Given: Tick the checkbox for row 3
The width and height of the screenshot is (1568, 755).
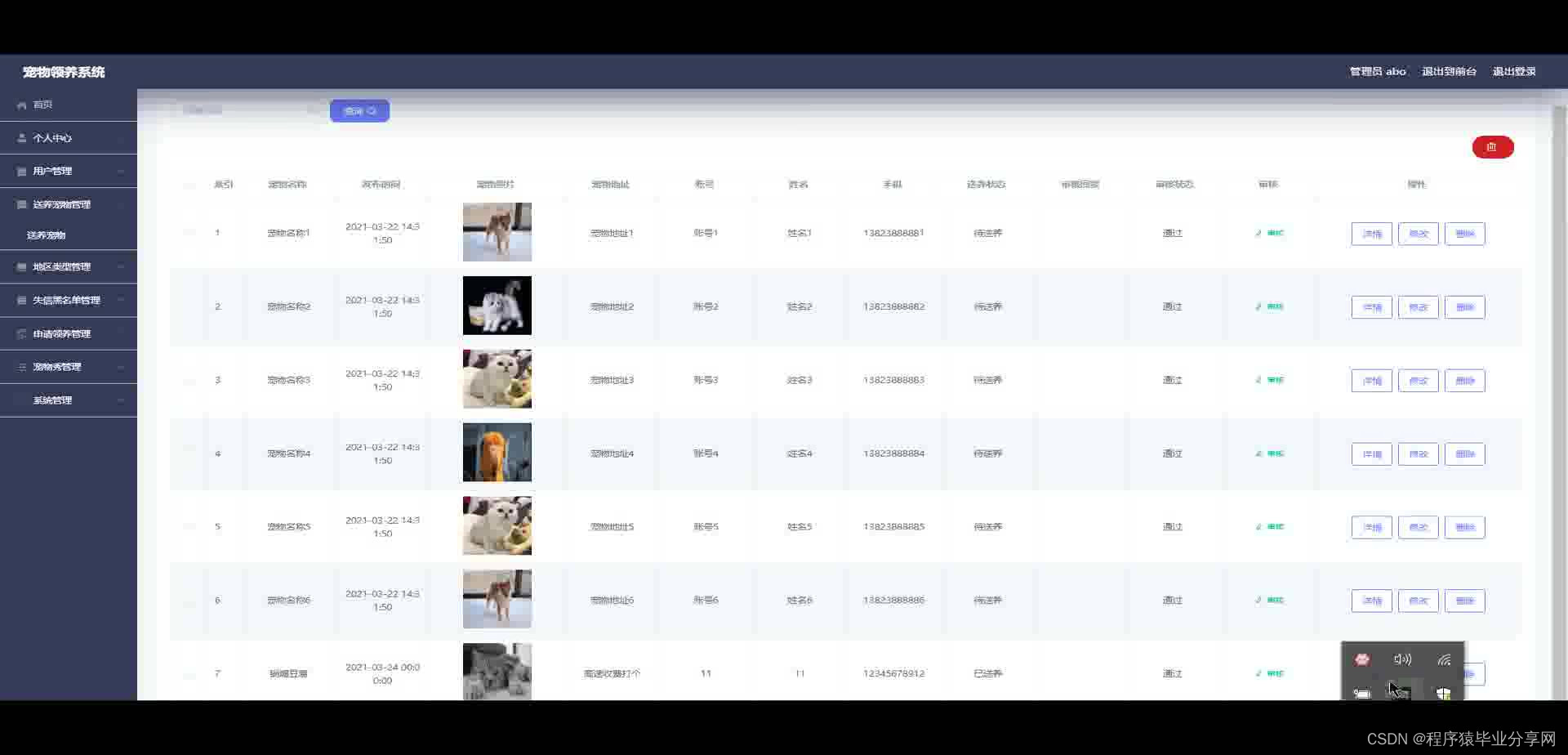Looking at the screenshot, I should click(x=189, y=380).
